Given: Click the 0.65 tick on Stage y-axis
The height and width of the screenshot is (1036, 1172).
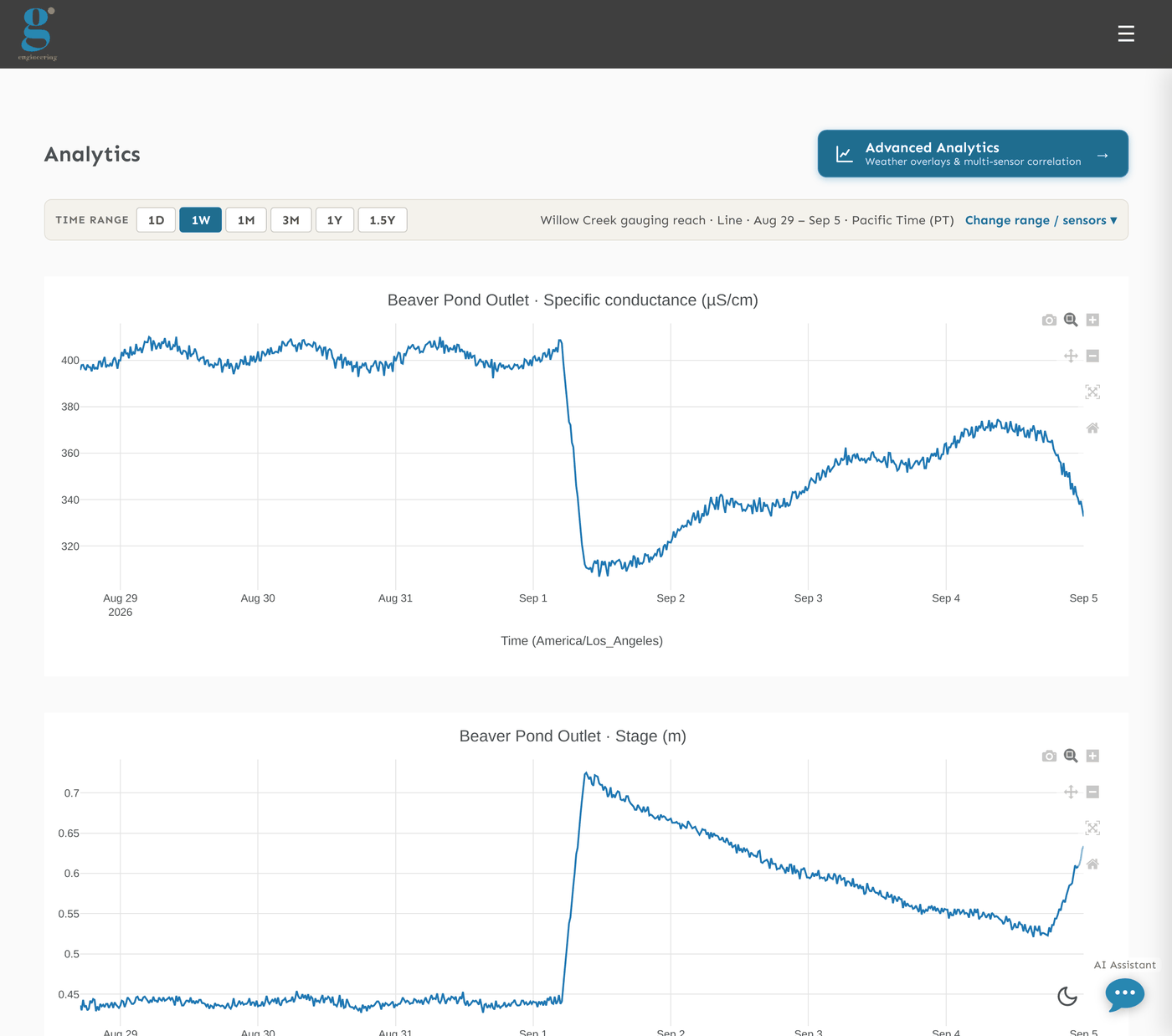Looking at the screenshot, I should click(x=69, y=833).
